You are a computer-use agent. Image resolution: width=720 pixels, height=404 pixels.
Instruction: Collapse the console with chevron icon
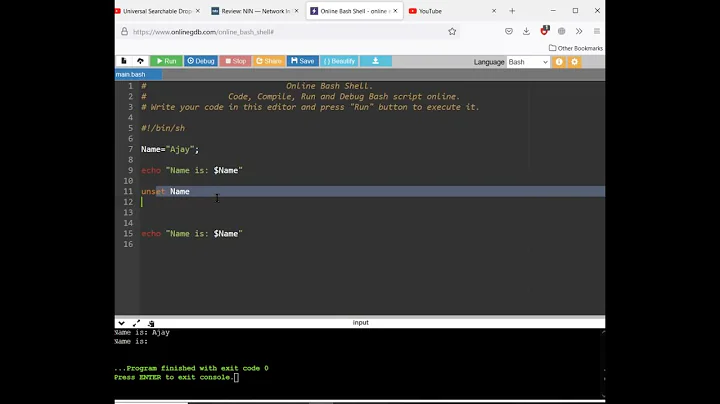click(x=122, y=323)
